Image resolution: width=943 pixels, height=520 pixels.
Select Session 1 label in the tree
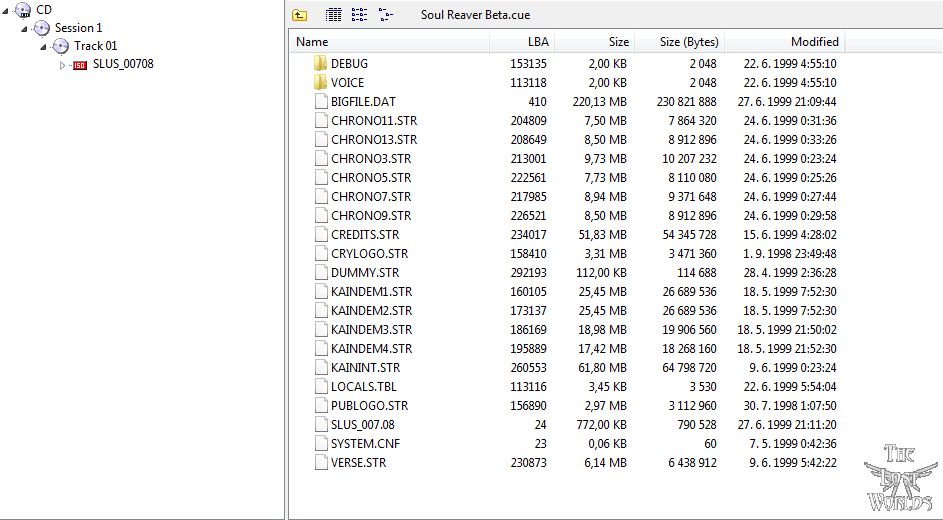pyautogui.click(x=78, y=28)
